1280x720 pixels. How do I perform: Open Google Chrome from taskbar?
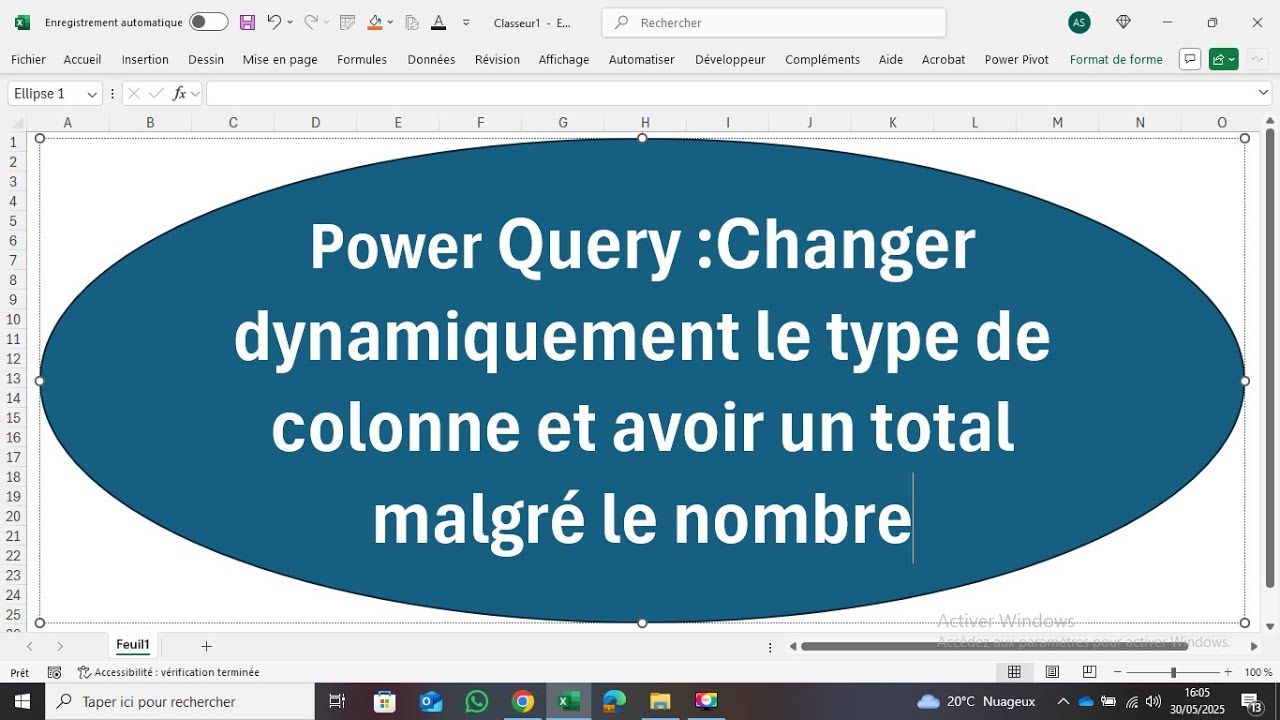coord(523,701)
